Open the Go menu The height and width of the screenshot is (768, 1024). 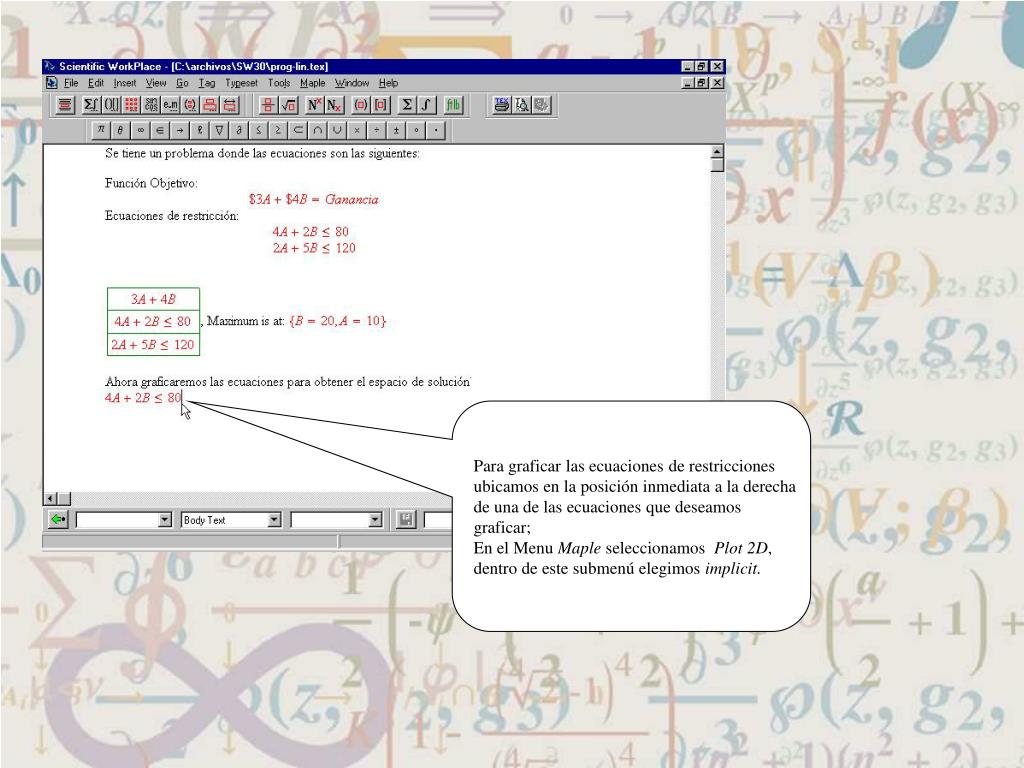[182, 83]
